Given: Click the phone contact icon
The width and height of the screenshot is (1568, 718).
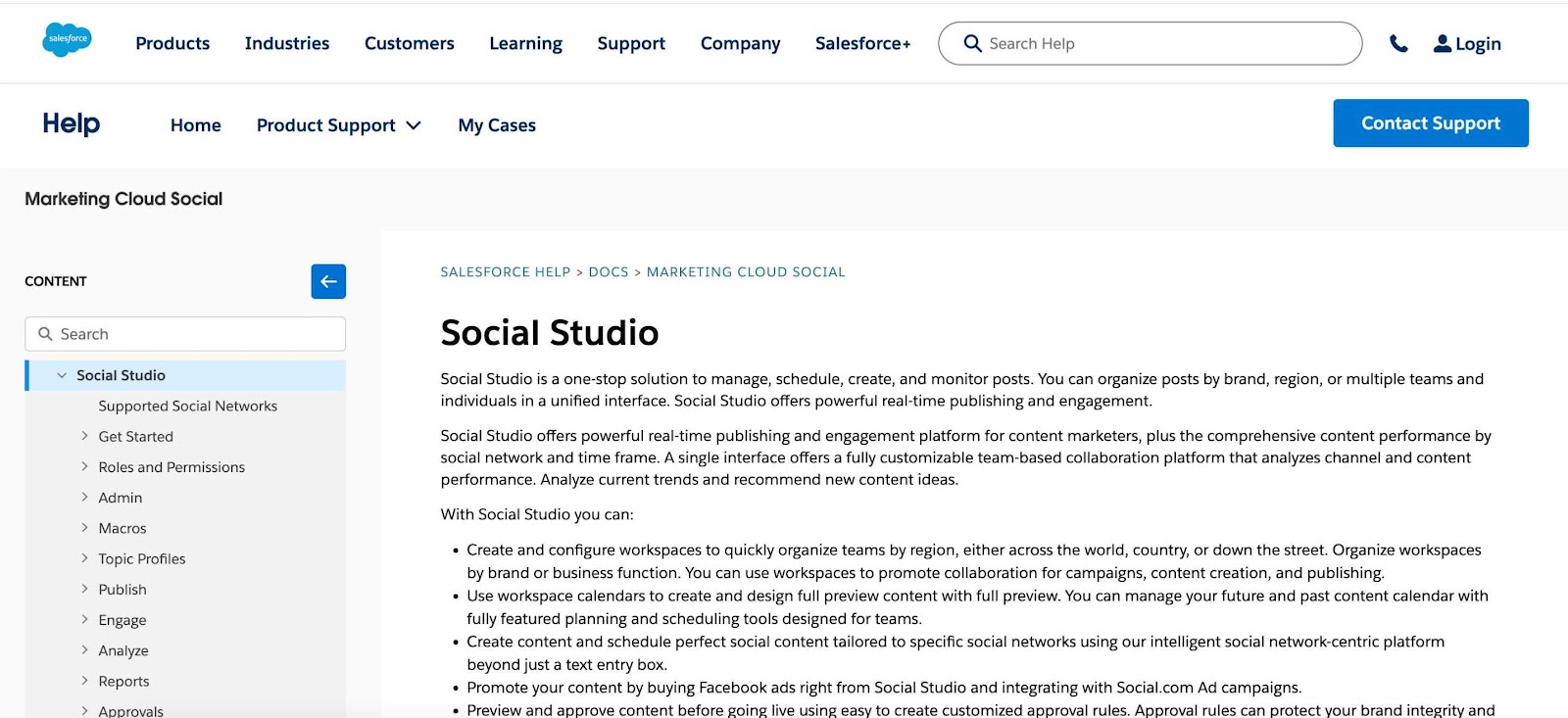Looking at the screenshot, I should (1398, 43).
